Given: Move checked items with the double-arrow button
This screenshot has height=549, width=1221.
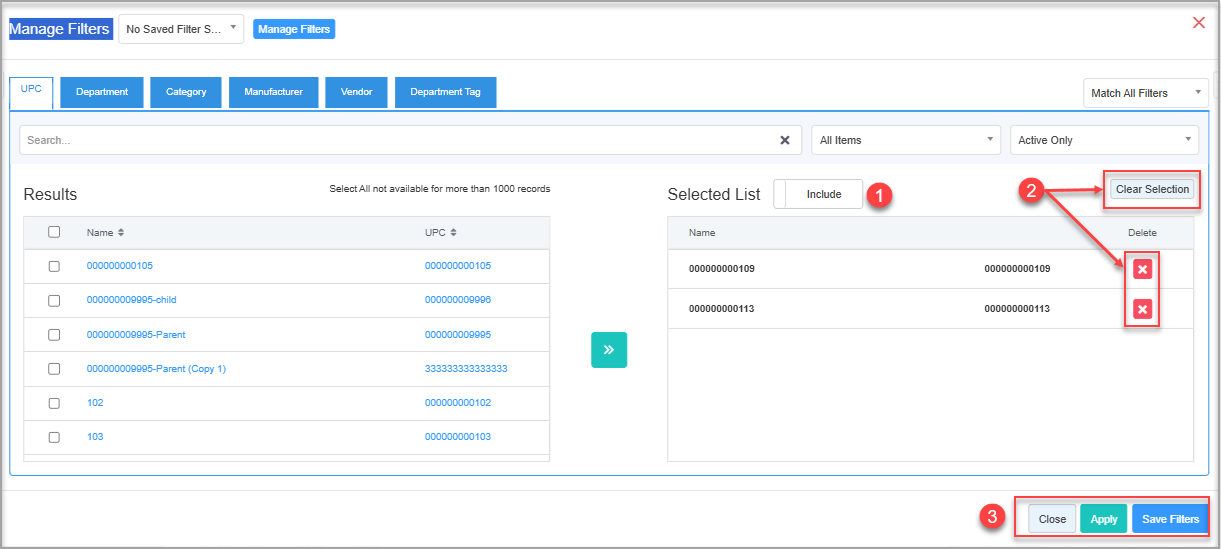Looking at the screenshot, I should tap(609, 350).
